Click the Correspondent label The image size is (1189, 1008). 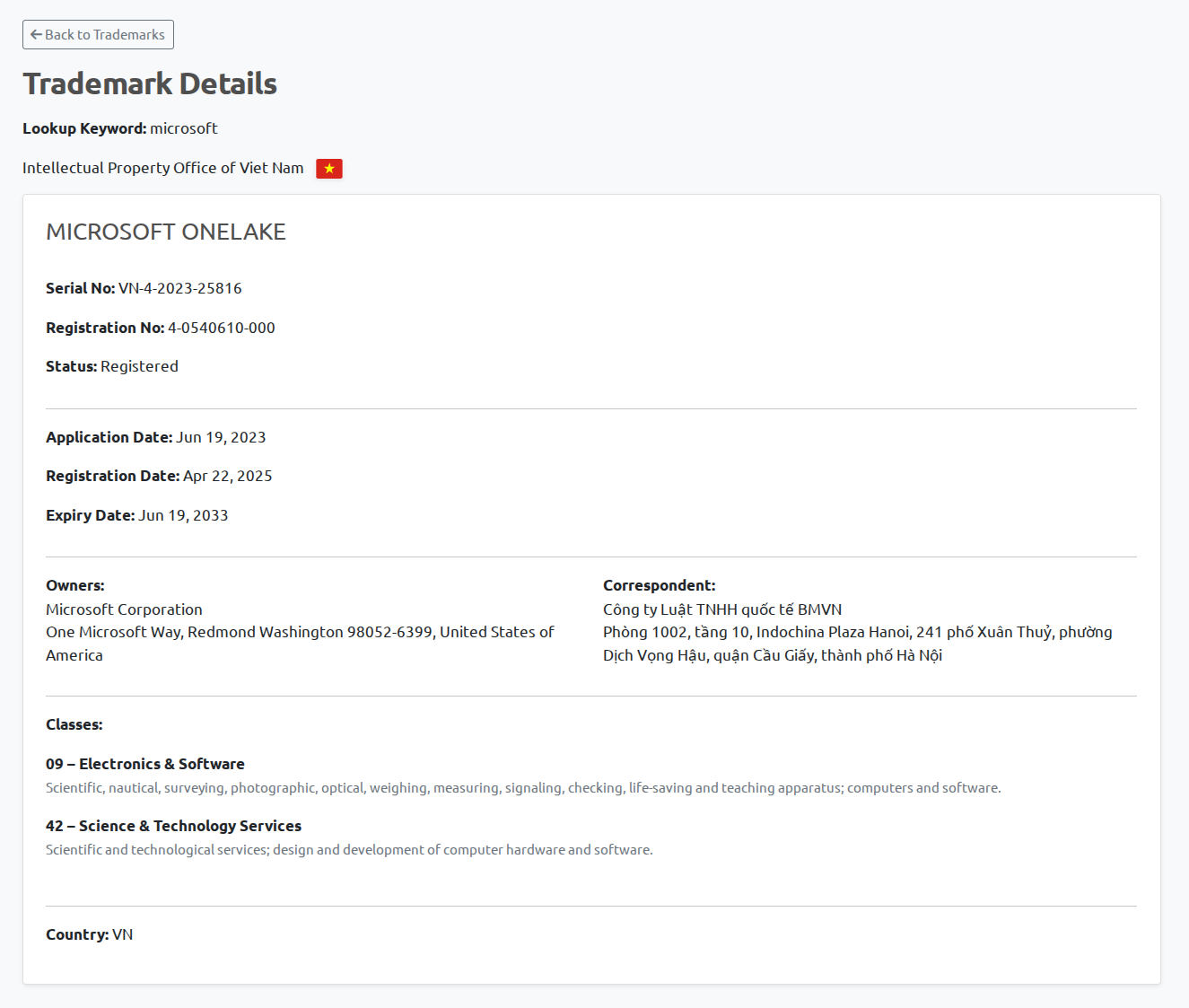[660, 585]
